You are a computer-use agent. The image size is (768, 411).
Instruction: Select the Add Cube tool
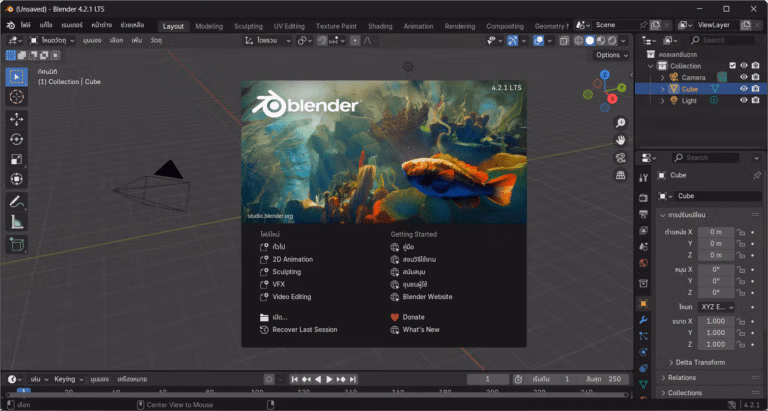(x=17, y=244)
